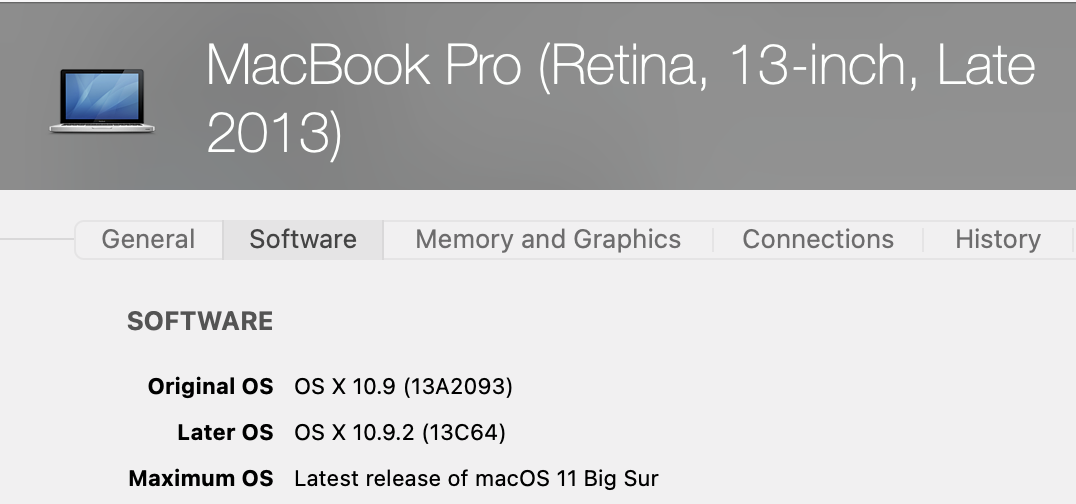This screenshot has height=504, width=1076.
Task: Click the 13C64 build number
Action: (463, 433)
